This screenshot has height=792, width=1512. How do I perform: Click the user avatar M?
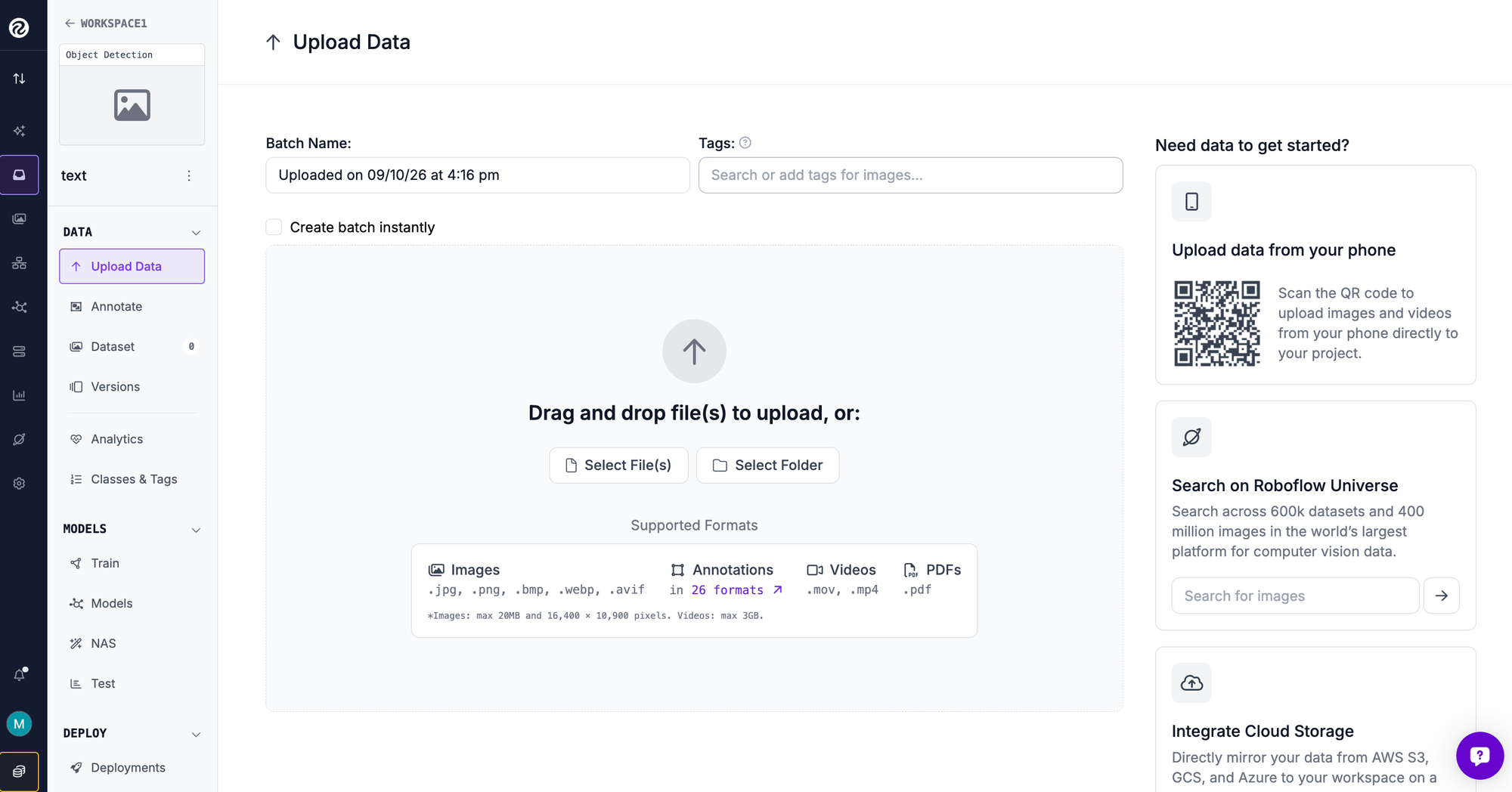tap(19, 724)
